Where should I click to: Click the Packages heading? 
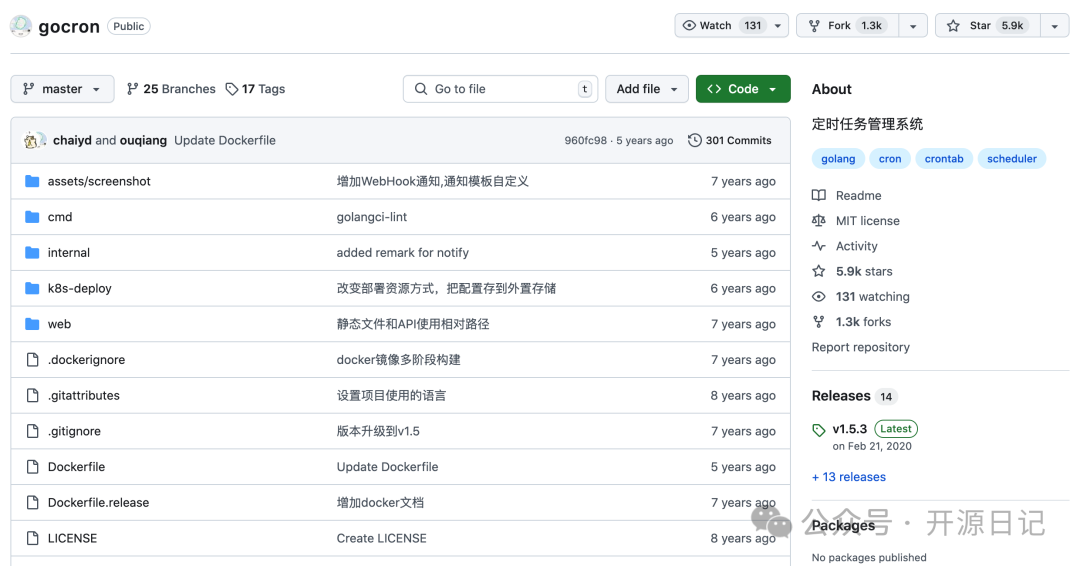pyautogui.click(x=843, y=526)
